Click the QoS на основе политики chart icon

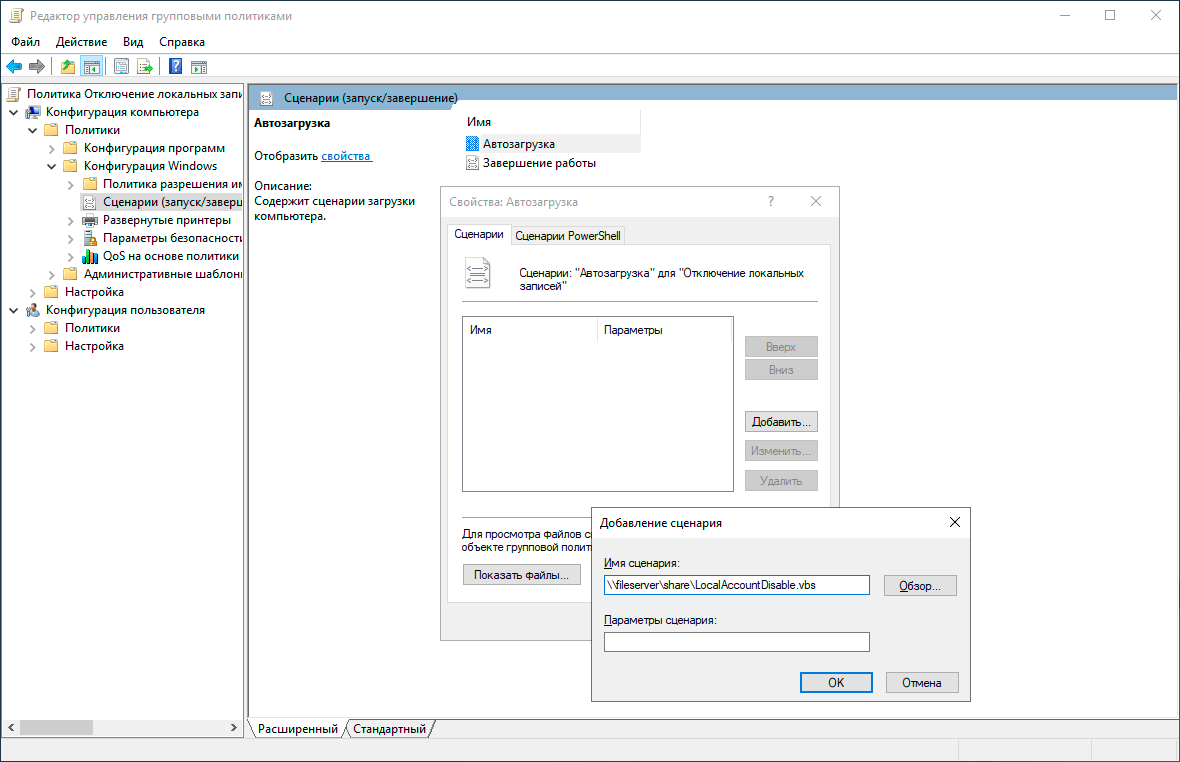click(90, 257)
